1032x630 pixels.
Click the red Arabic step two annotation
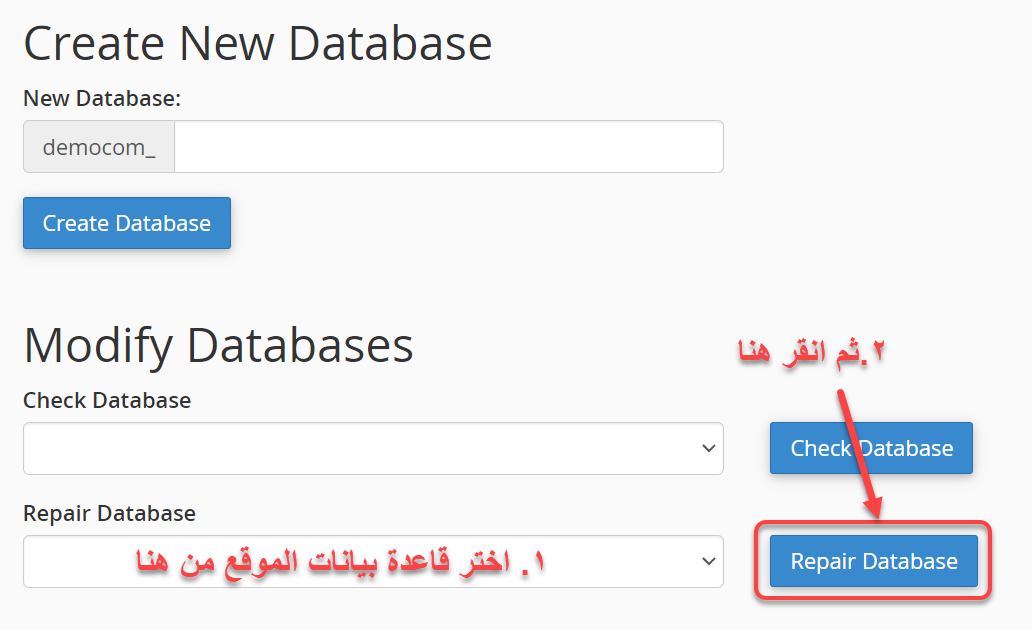click(x=813, y=352)
